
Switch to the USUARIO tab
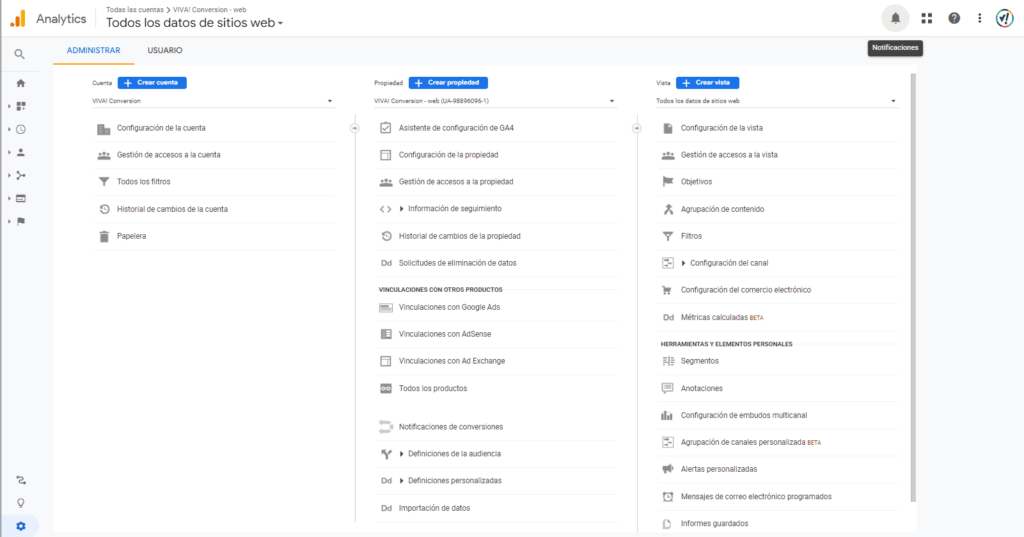coord(165,50)
